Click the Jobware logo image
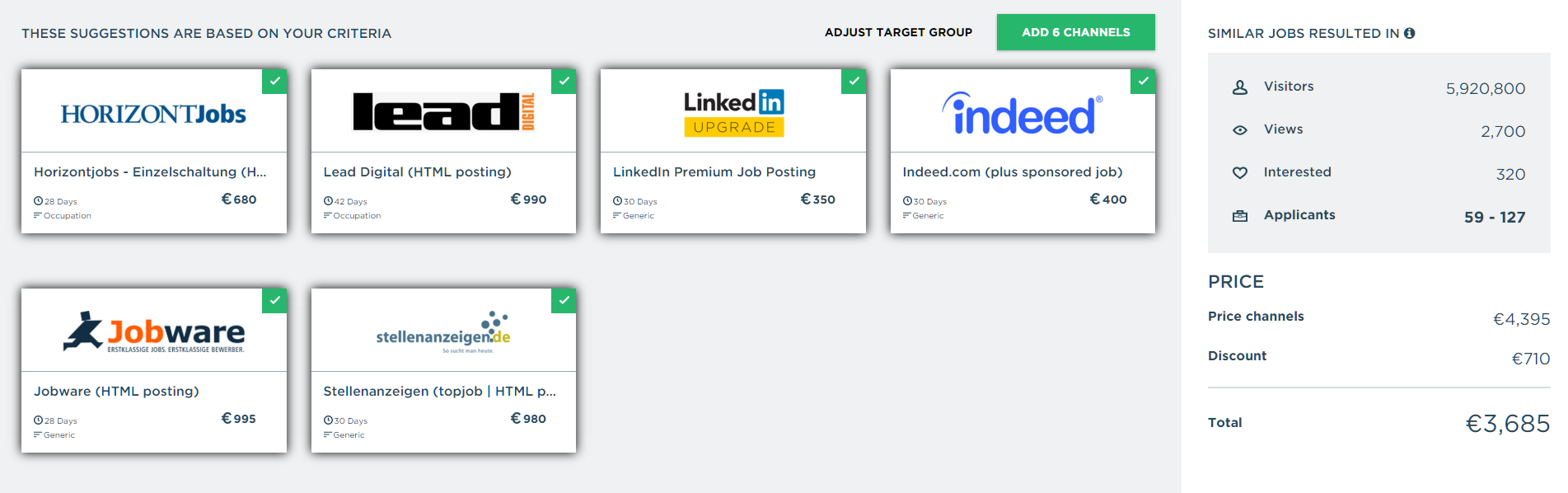This screenshot has height=493, width=1568. point(154,331)
